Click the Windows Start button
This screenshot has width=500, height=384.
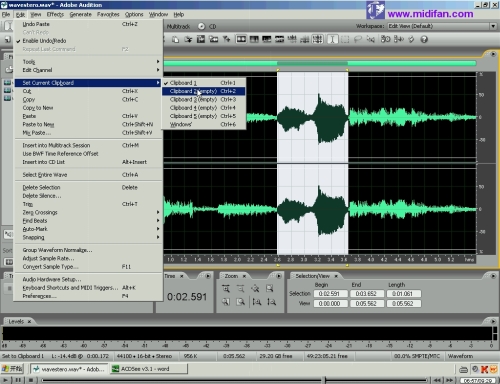[x=12, y=369]
